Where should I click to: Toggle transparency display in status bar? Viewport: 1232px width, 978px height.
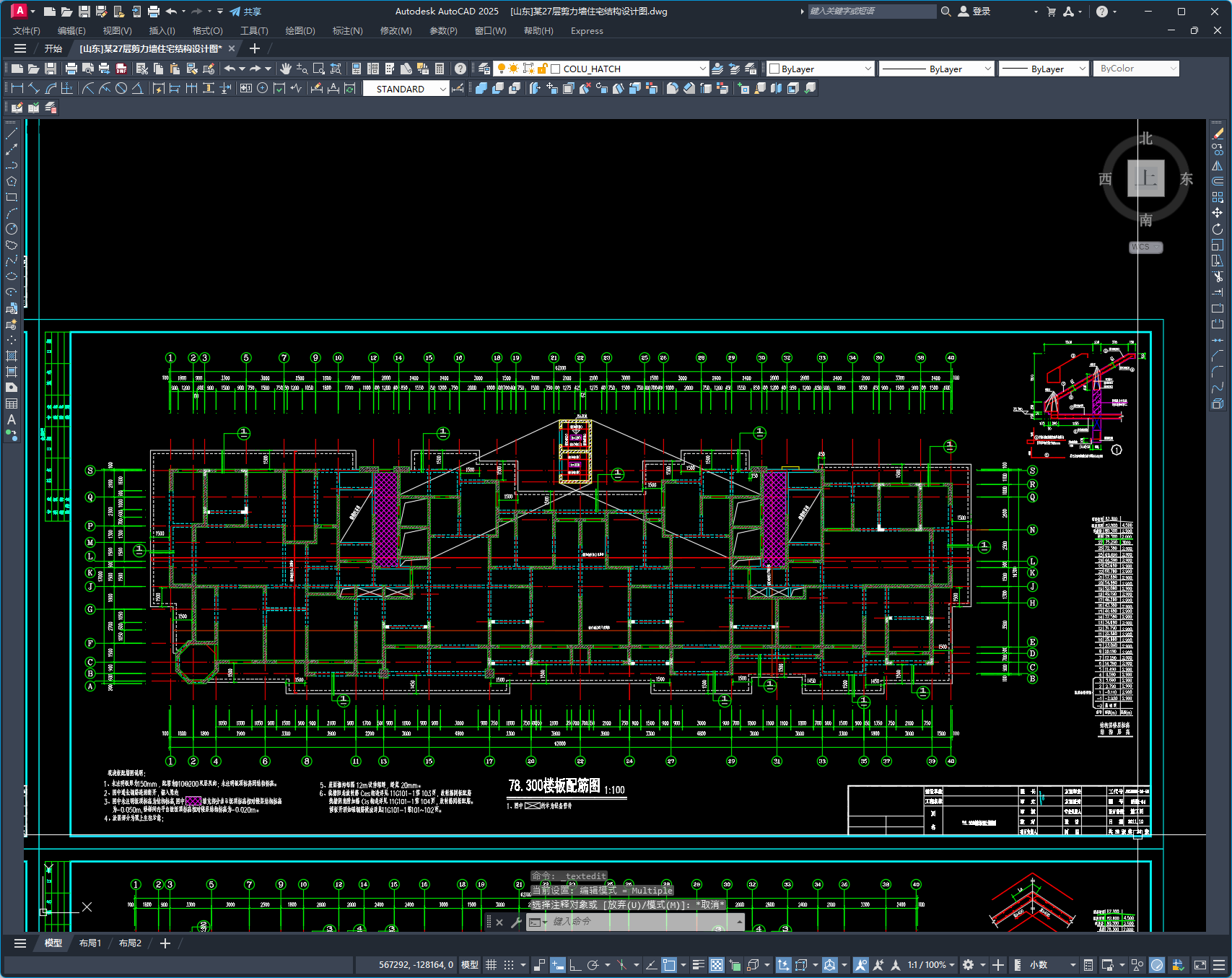click(x=717, y=965)
